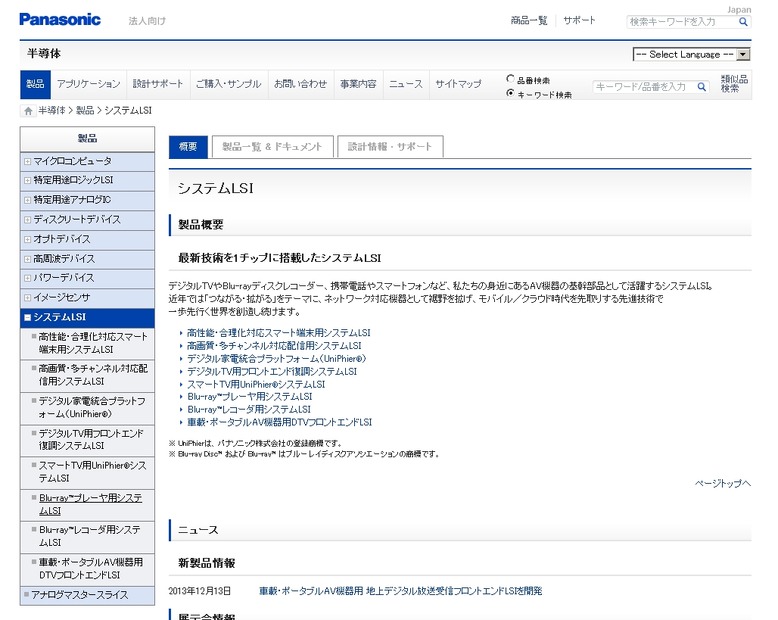This screenshot has height=620, width=778.
Task: Select sidebar item アナログマスタースライス
Action: click(87, 595)
